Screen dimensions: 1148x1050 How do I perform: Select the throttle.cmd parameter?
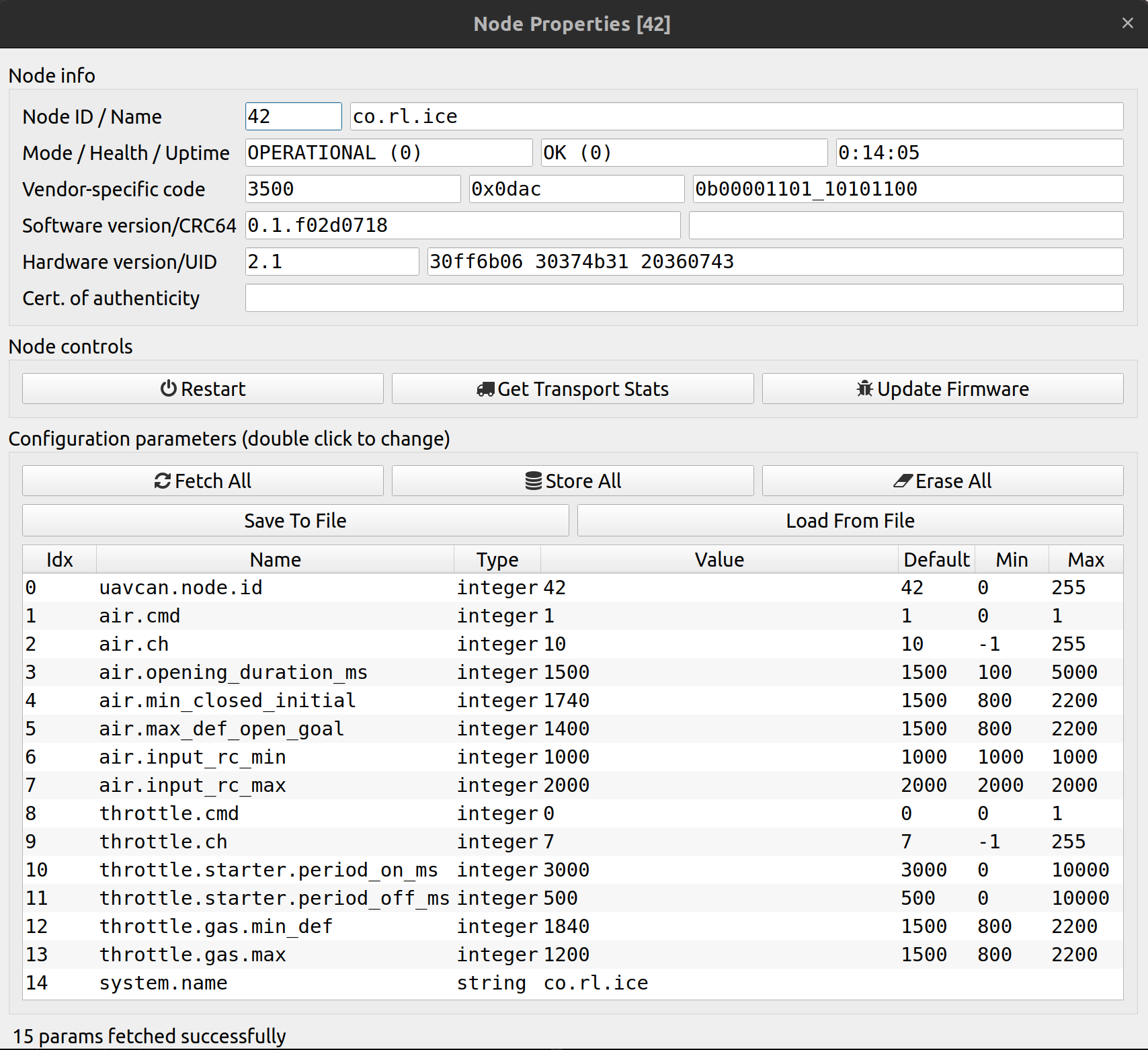(169, 813)
